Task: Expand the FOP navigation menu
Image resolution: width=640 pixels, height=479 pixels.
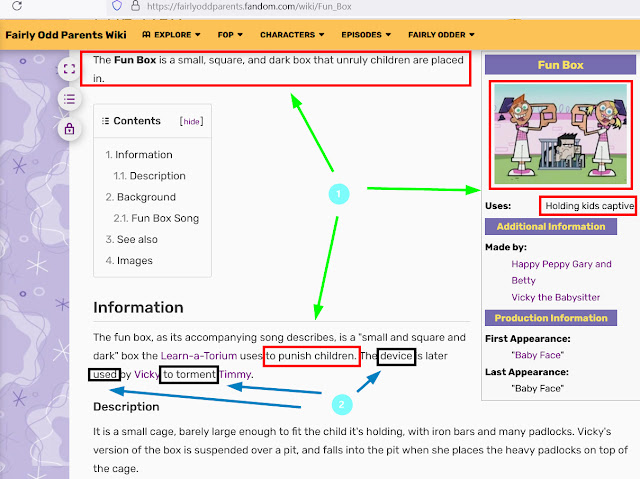Action: [x=230, y=35]
